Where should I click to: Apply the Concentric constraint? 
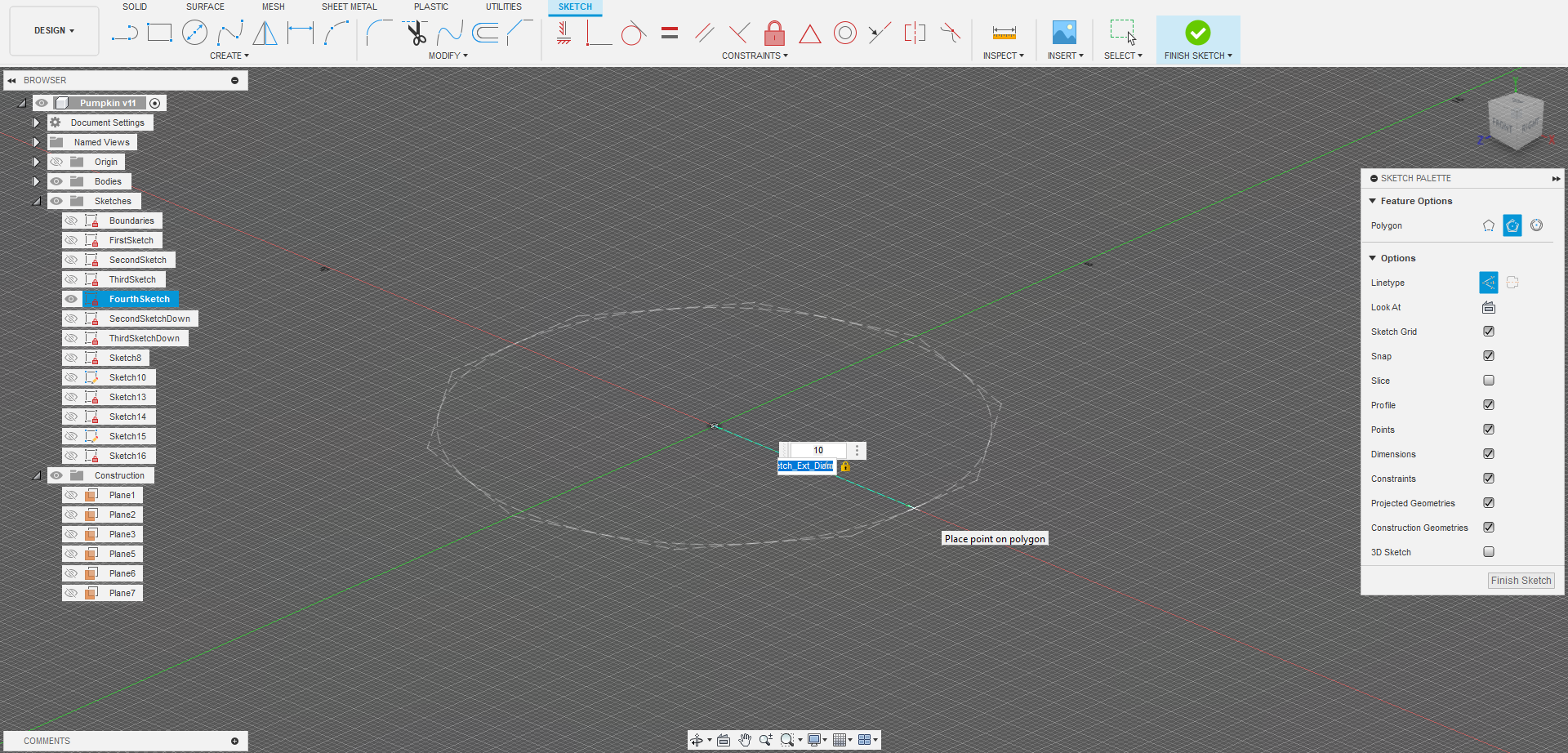click(845, 33)
